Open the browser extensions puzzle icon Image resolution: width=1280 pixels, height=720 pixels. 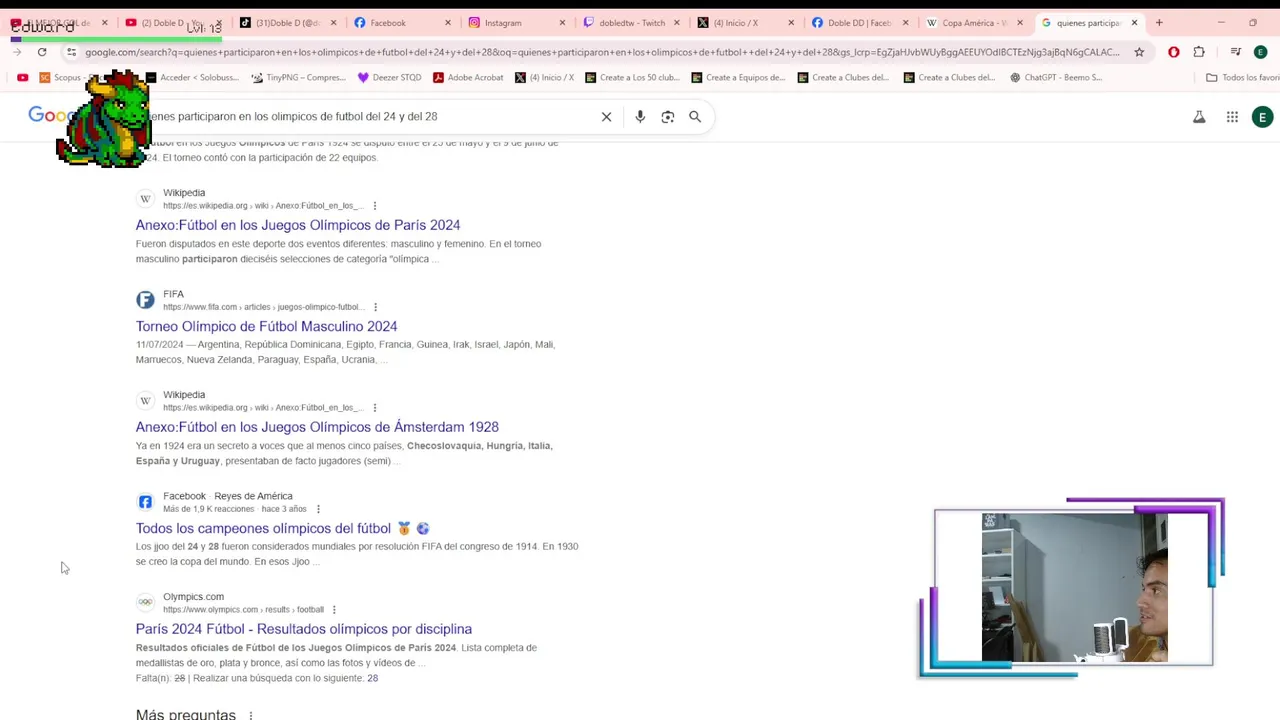pyautogui.click(x=1199, y=52)
